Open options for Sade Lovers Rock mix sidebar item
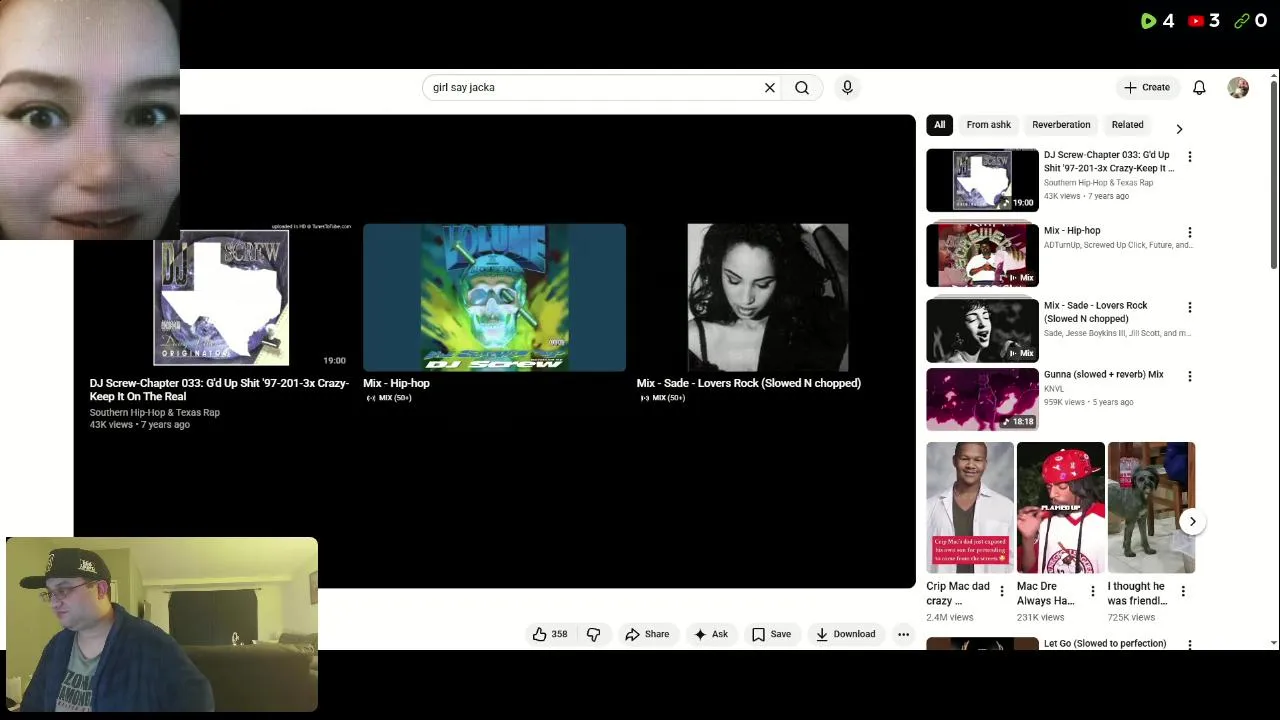This screenshot has height=720, width=1280. (x=1190, y=307)
